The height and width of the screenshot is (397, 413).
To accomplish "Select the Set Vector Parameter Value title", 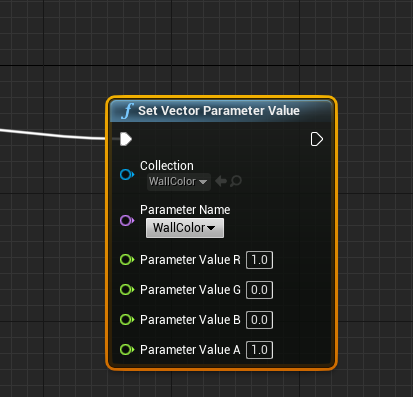I will click(x=219, y=111).
